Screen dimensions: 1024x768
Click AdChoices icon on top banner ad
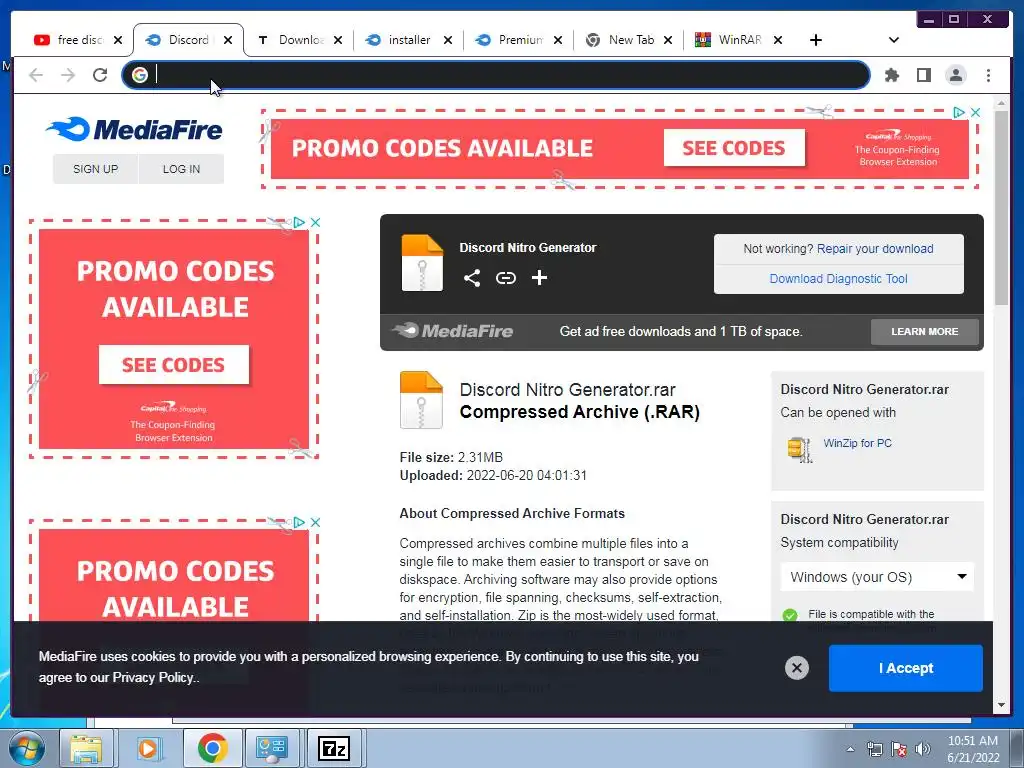(959, 112)
